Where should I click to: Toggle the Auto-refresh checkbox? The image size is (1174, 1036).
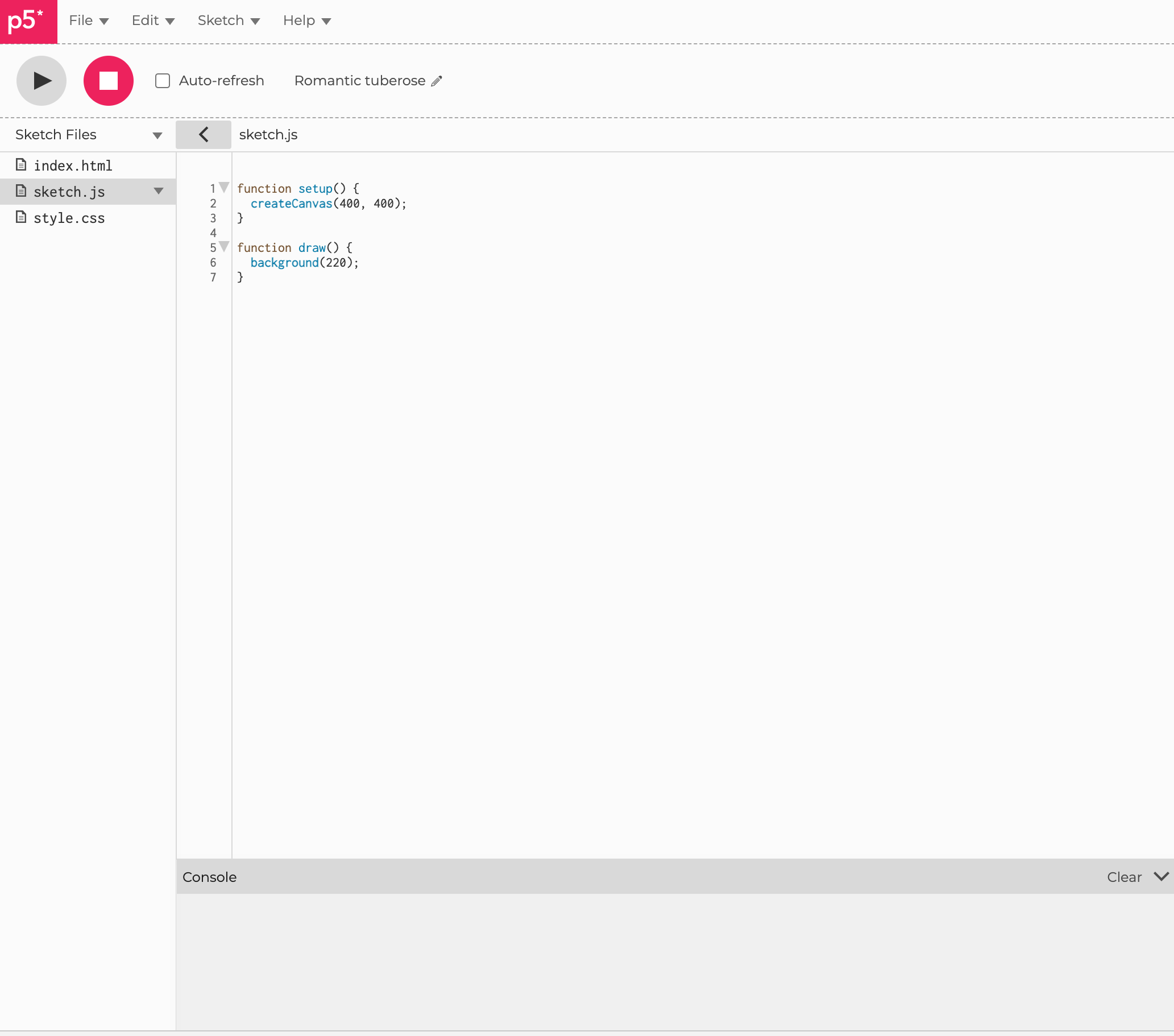[x=162, y=81]
